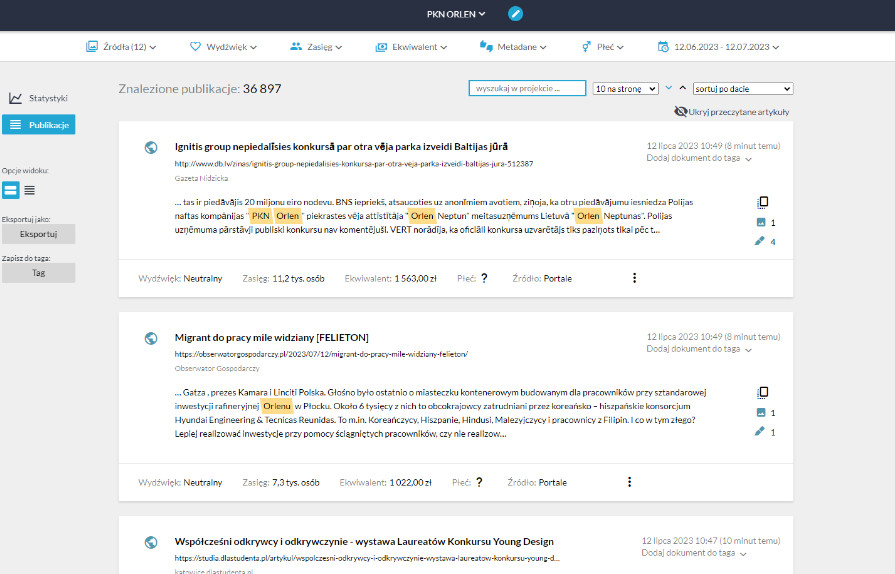The width and height of the screenshot is (895, 574).
Task: Click Ekwiwalent: 1 563,00 zł value
Action: pyautogui.click(x=390, y=278)
